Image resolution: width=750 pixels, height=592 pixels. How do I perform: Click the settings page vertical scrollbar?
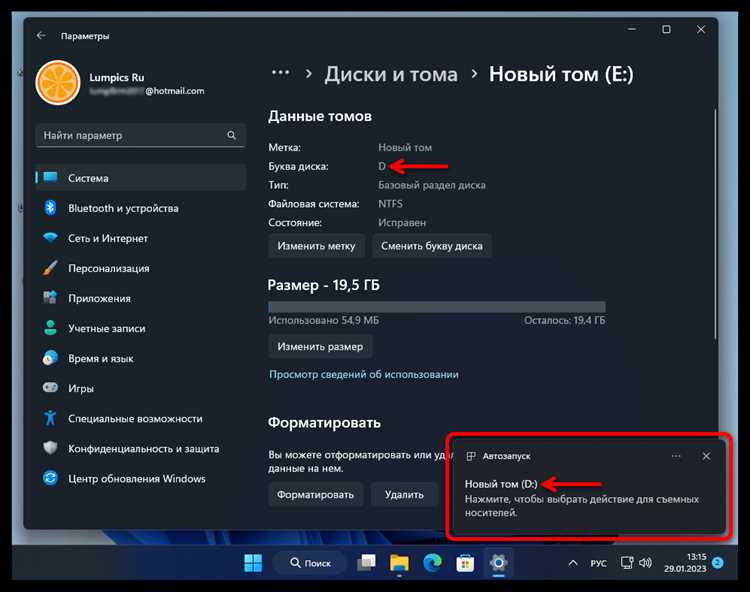click(x=715, y=225)
